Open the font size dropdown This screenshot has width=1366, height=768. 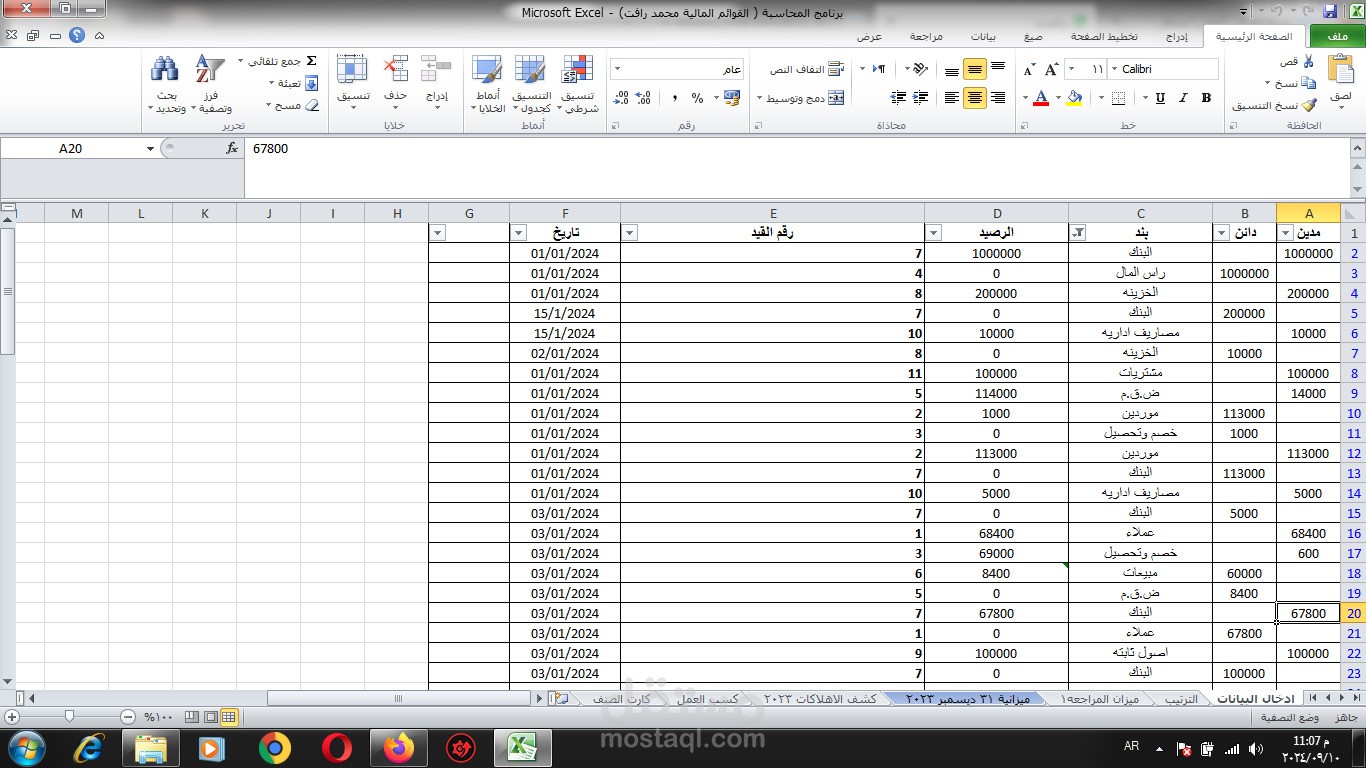pos(1072,69)
